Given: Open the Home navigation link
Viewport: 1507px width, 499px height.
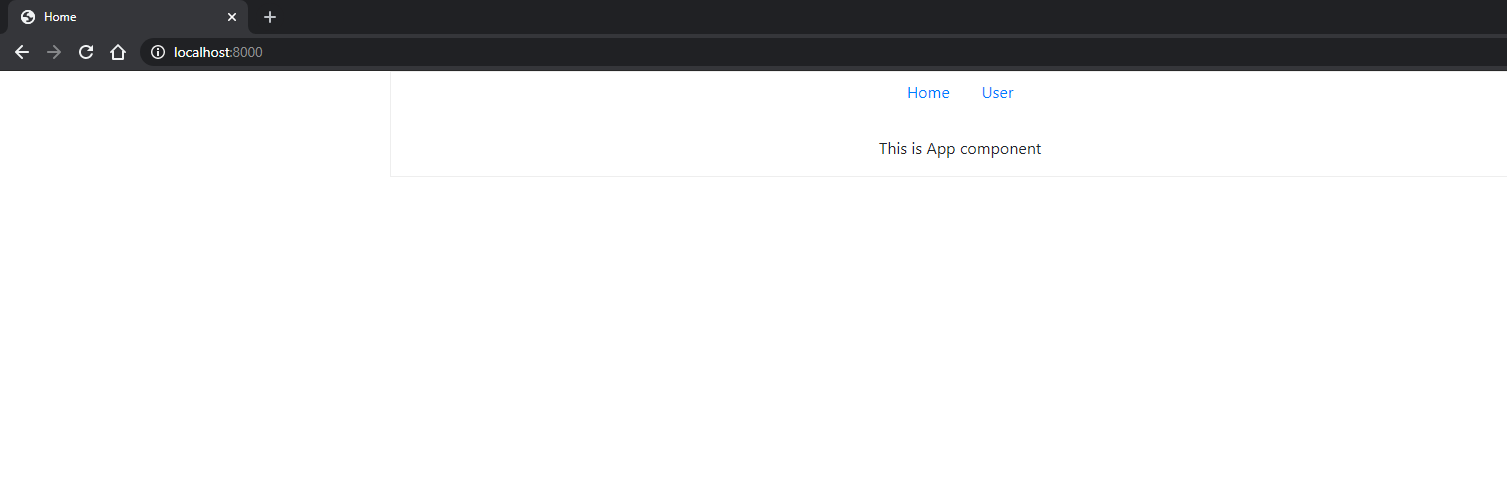Looking at the screenshot, I should (928, 93).
